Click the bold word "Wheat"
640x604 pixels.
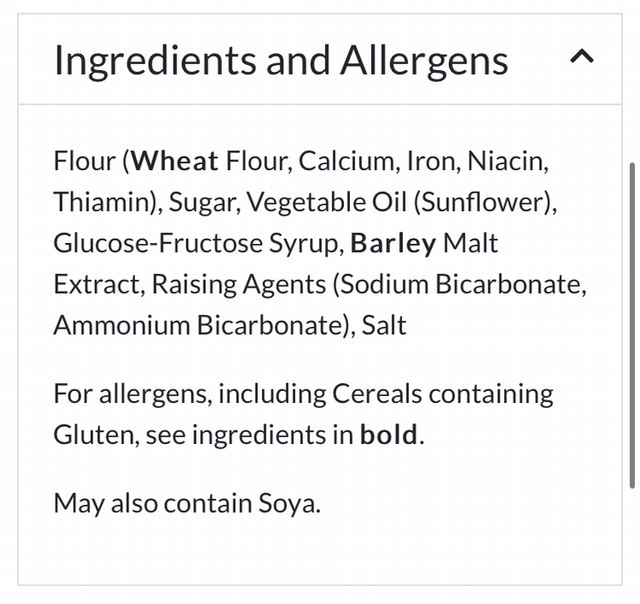tap(176, 161)
